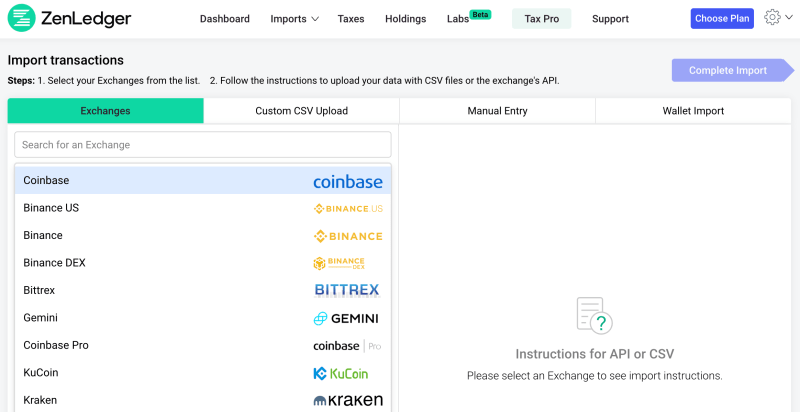Go to the Taxes page

point(351,19)
